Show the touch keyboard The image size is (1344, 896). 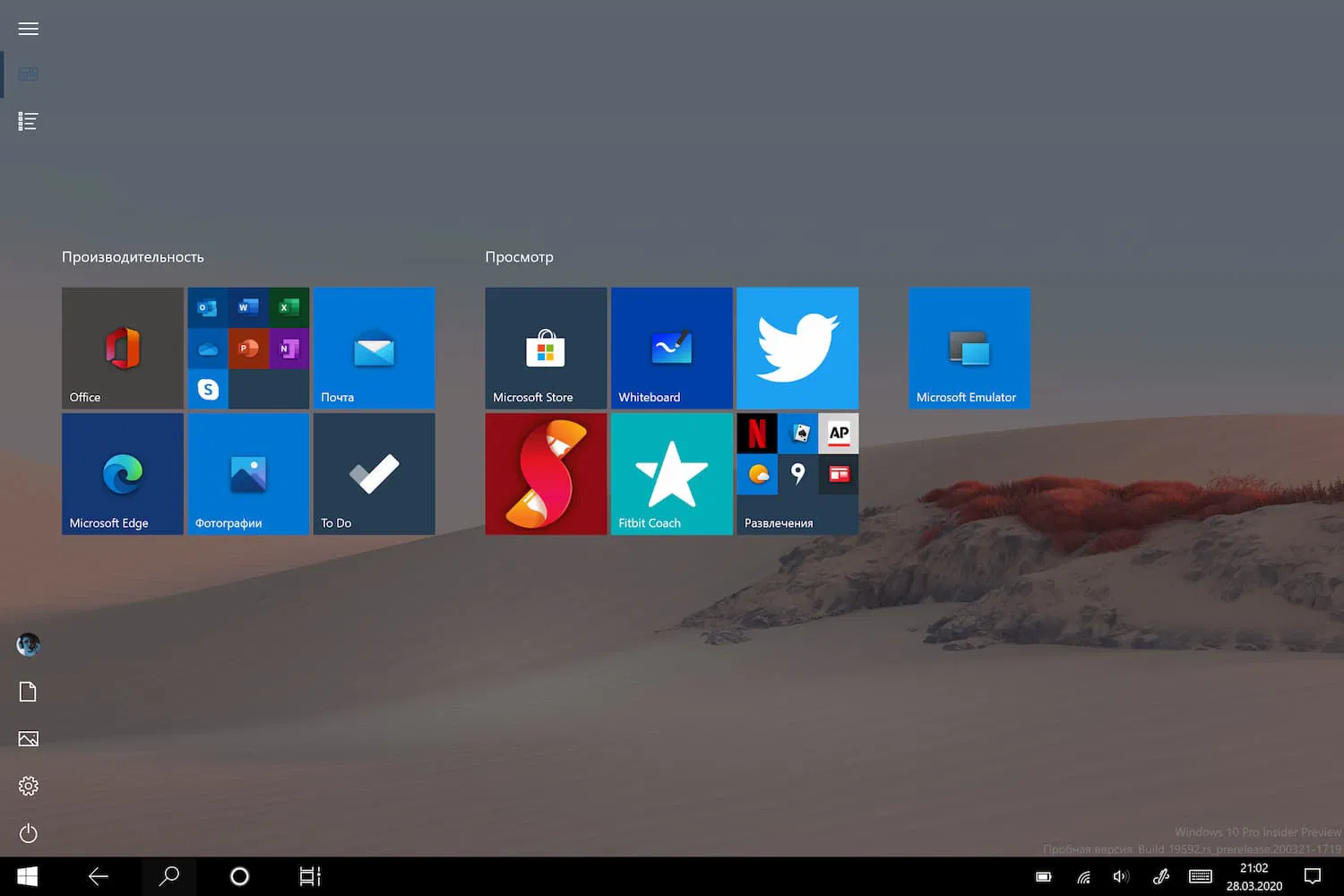point(1201,877)
